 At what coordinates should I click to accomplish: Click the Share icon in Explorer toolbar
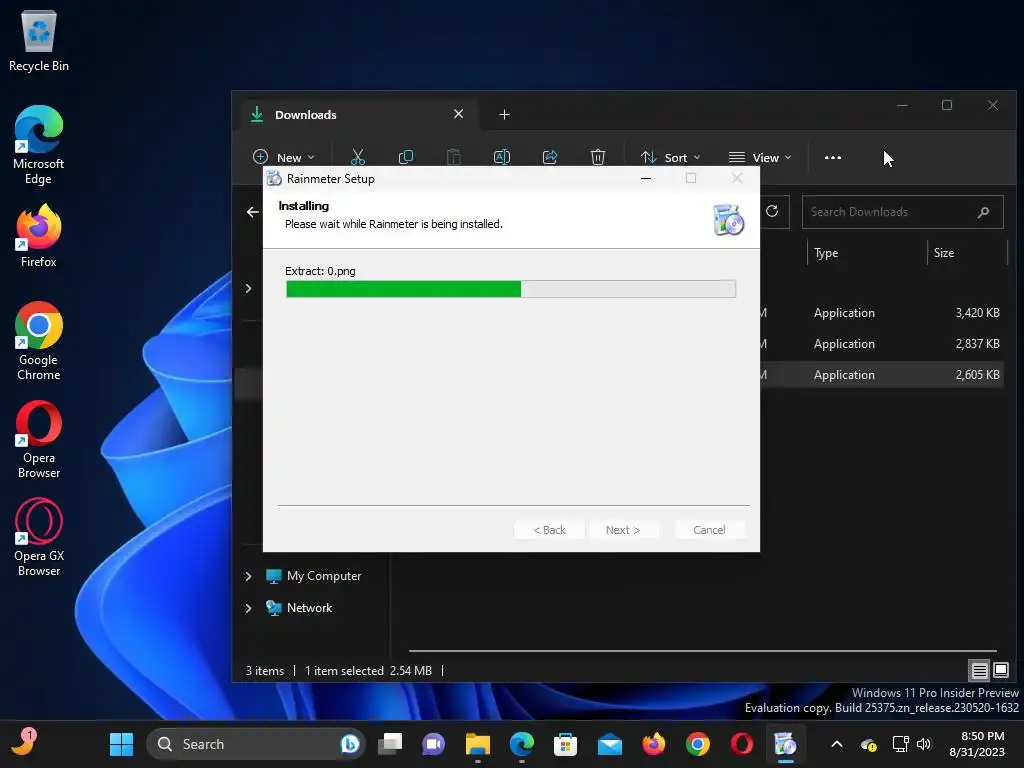[550, 157]
